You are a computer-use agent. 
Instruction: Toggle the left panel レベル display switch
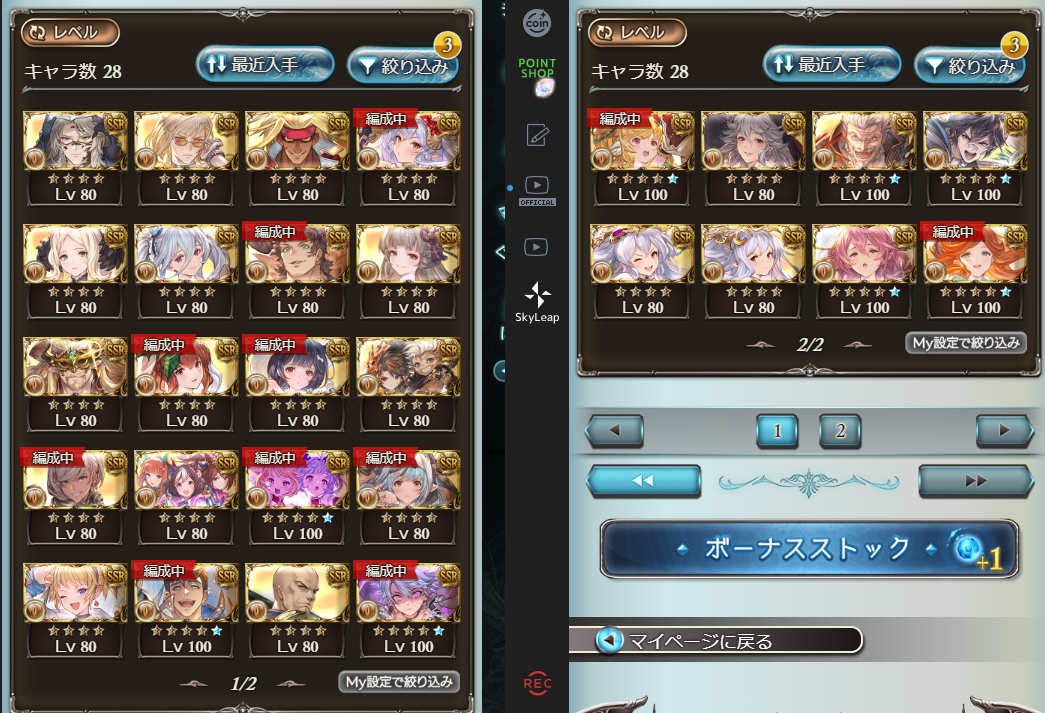(x=71, y=32)
